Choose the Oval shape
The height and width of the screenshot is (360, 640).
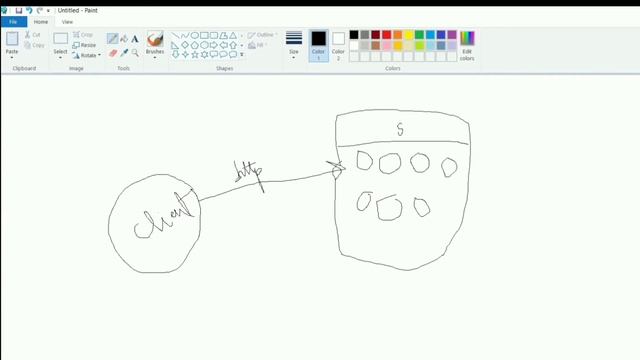[x=195, y=36]
